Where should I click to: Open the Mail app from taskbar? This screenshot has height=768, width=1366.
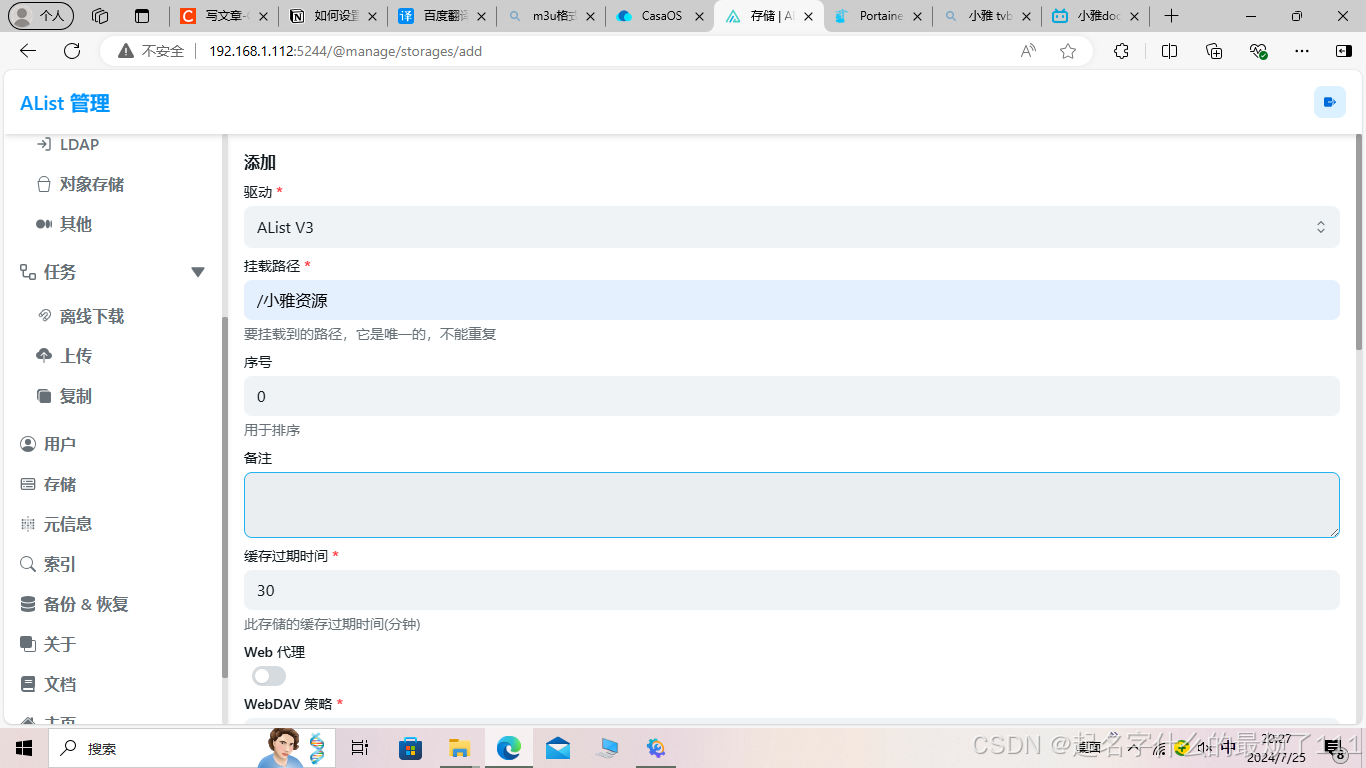558,748
